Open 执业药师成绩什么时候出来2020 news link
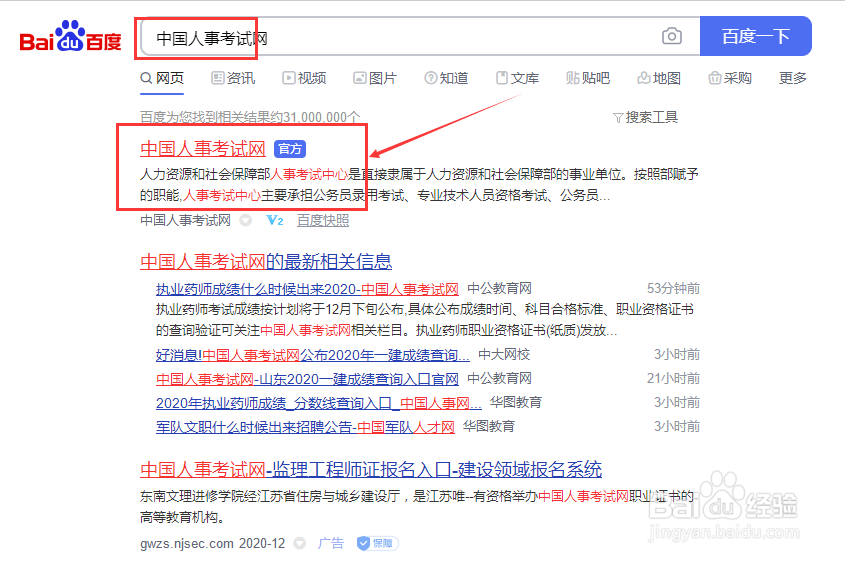The width and height of the screenshot is (845, 561). (307, 289)
